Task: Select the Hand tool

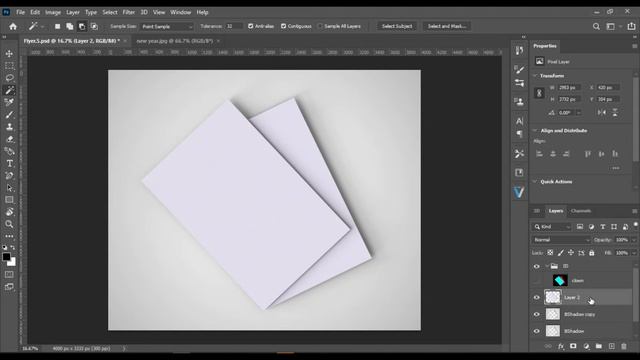Action: 9,212
